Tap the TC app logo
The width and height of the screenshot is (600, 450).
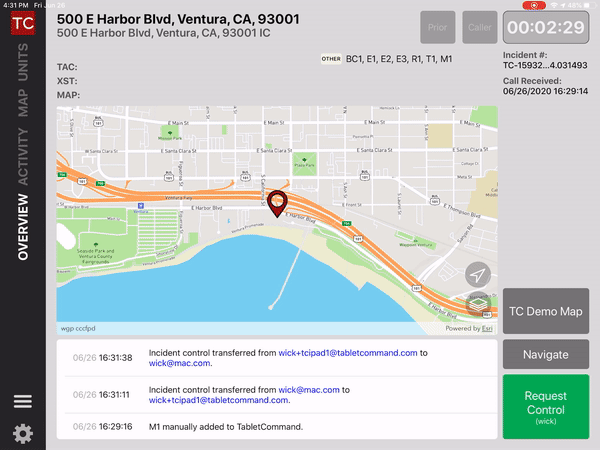click(22, 27)
